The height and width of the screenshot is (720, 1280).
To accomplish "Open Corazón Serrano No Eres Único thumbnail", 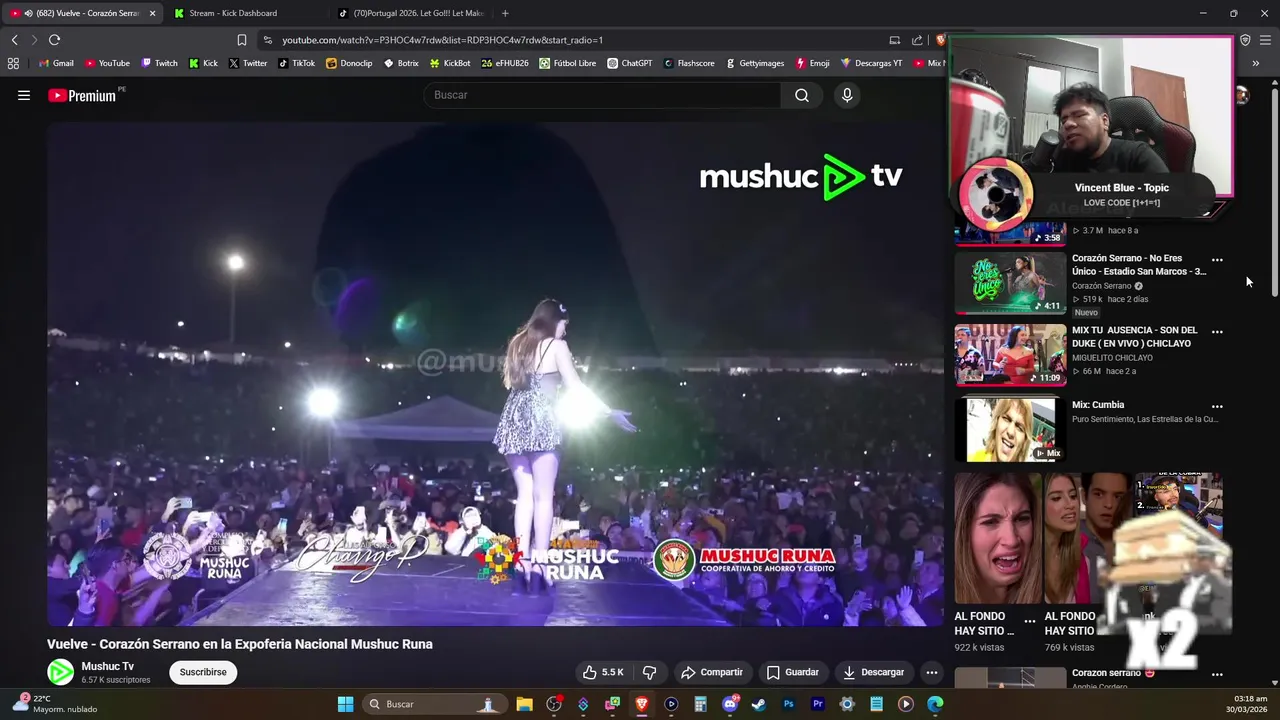I will [x=1010, y=283].
